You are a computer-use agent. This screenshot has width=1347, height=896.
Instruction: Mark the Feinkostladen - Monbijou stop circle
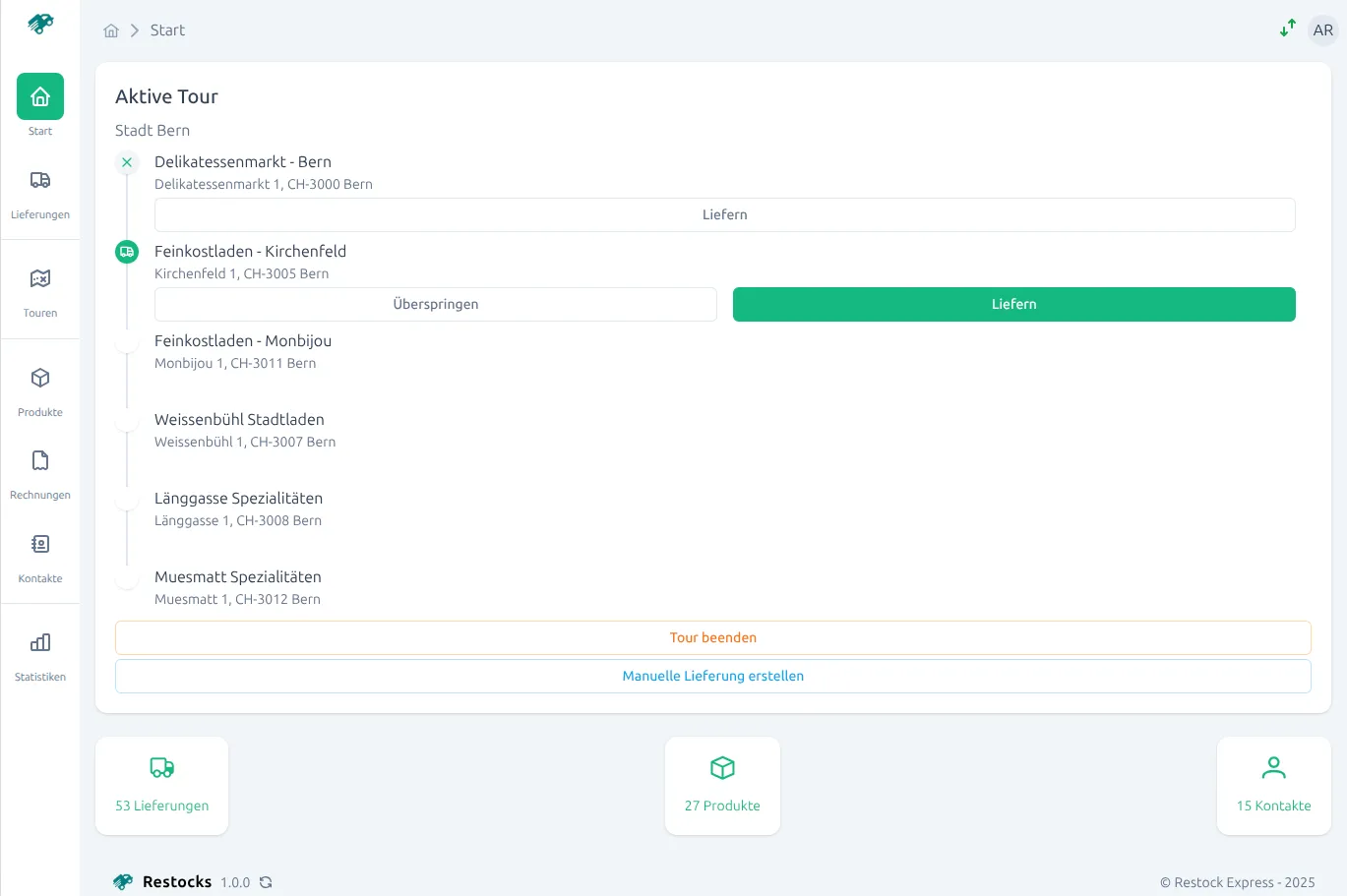pyautogui.click(x=126, y=341)
